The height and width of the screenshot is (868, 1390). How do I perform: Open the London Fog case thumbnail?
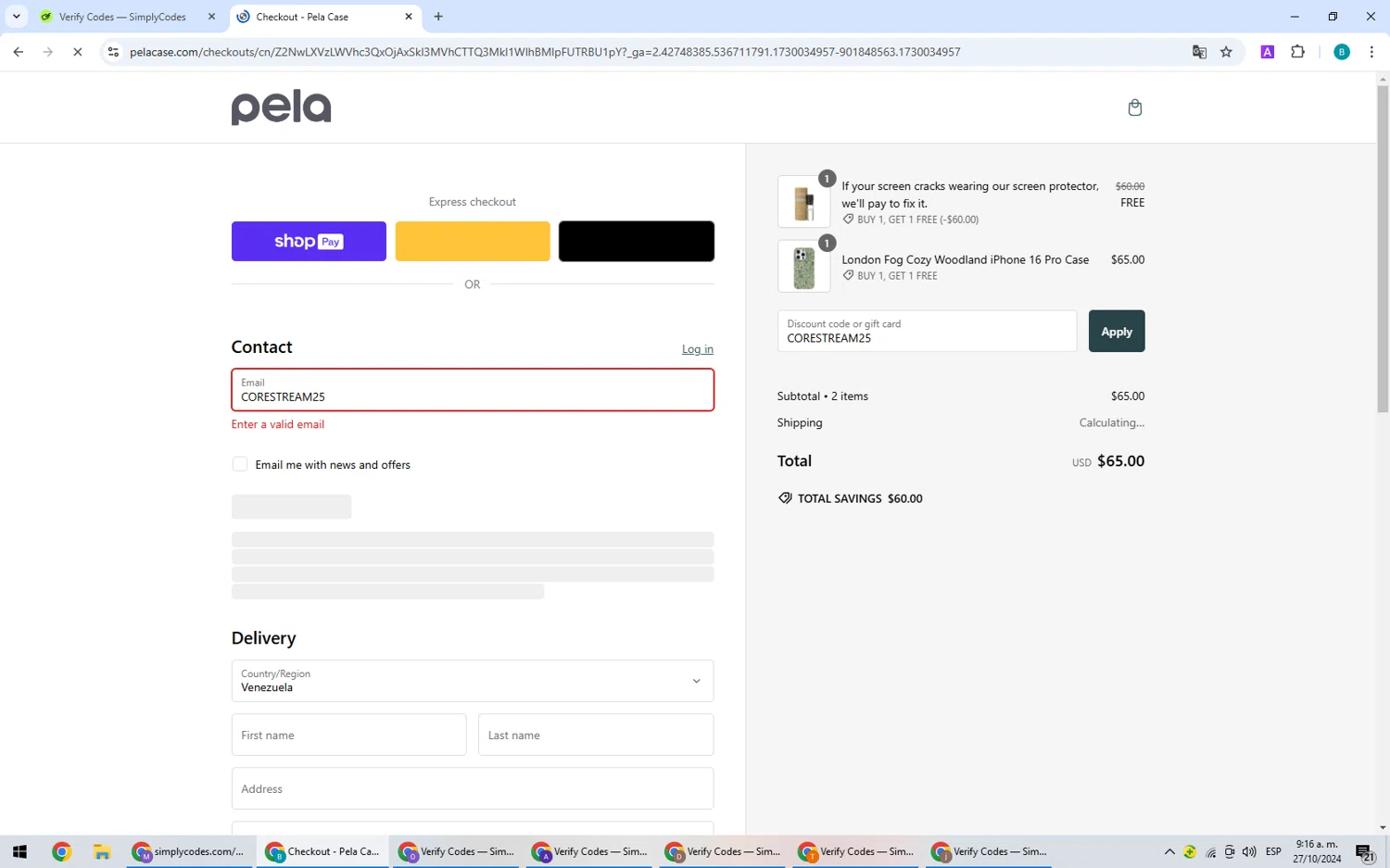pyautogui.click(x=803, y=266)
